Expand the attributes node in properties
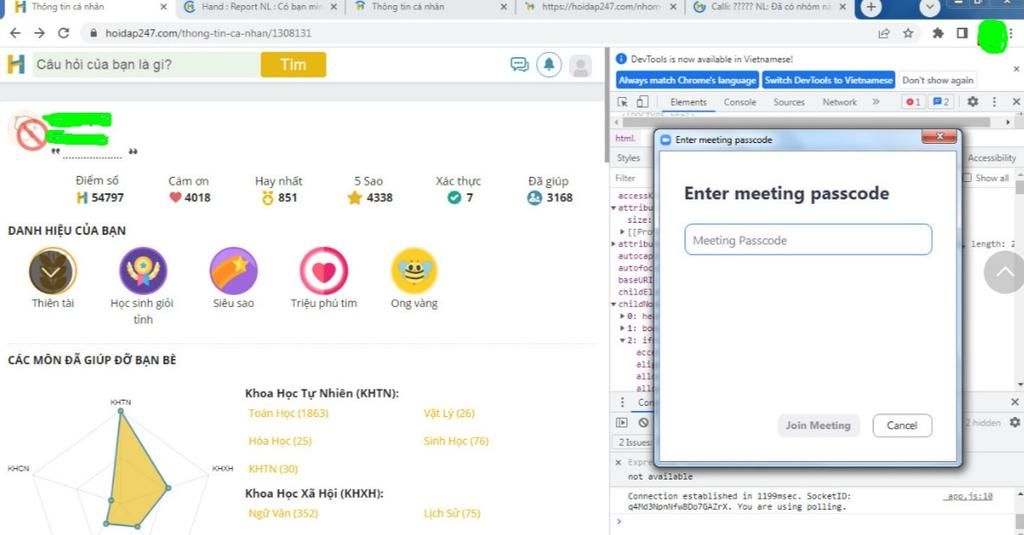This screenshot has width=1024, height=535. pos(614,244)
